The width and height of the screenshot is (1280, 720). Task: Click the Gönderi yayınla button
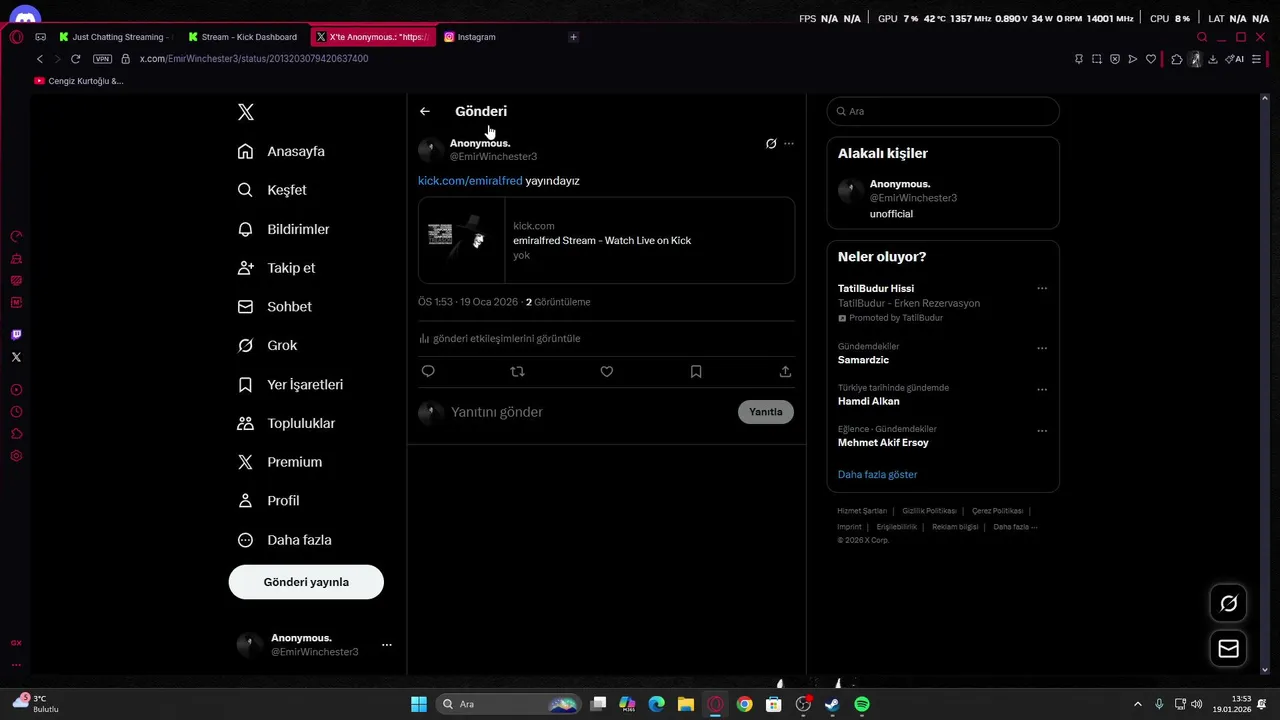point(306,582)
